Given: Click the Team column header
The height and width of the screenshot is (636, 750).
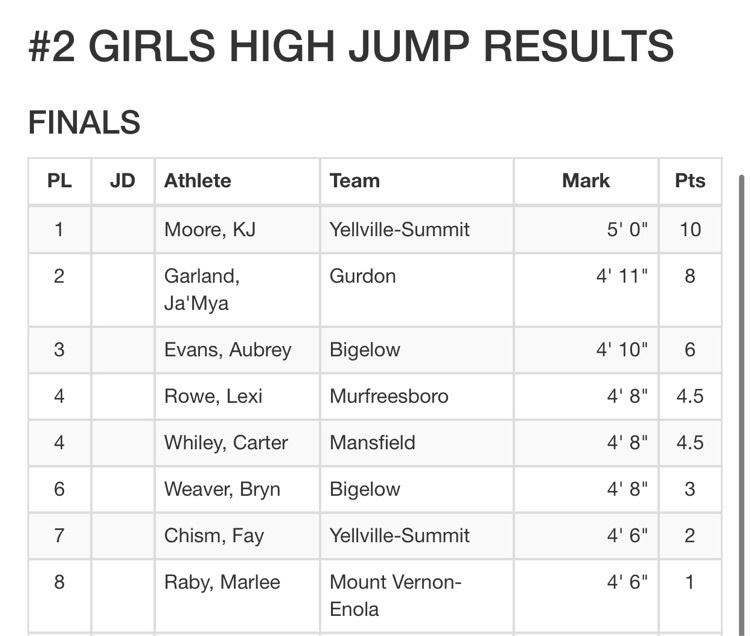Looking at the screenshot, I should (x=354, y=181).
